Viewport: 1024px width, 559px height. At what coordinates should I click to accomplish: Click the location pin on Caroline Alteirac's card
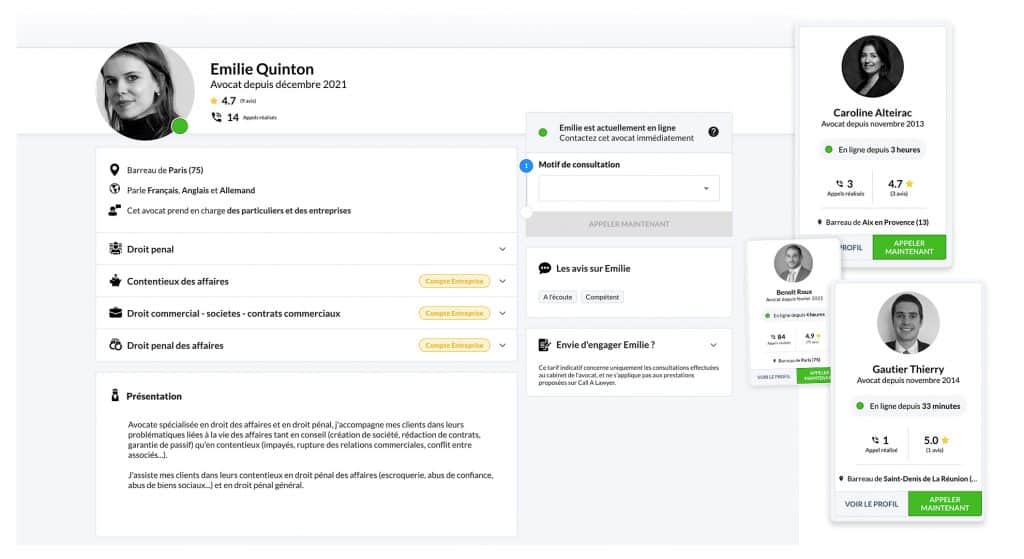click(820, 222)
